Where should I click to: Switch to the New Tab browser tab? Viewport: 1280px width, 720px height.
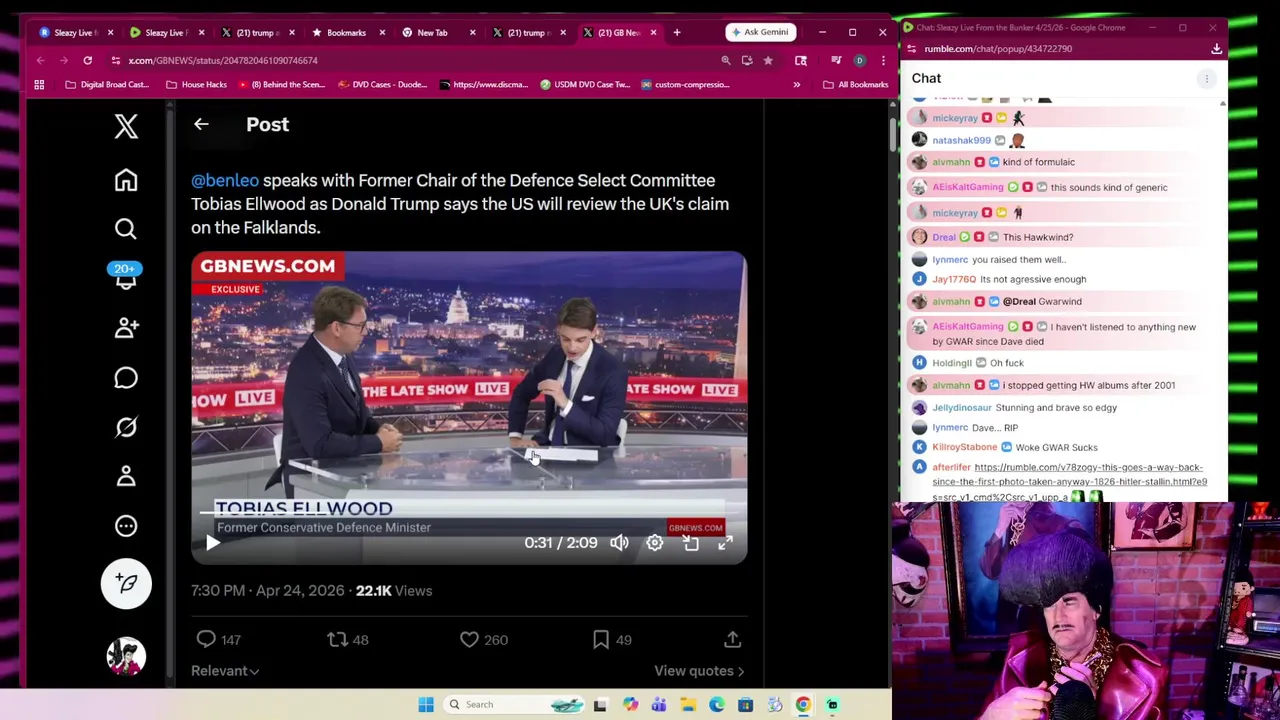[x=432, y=32]
